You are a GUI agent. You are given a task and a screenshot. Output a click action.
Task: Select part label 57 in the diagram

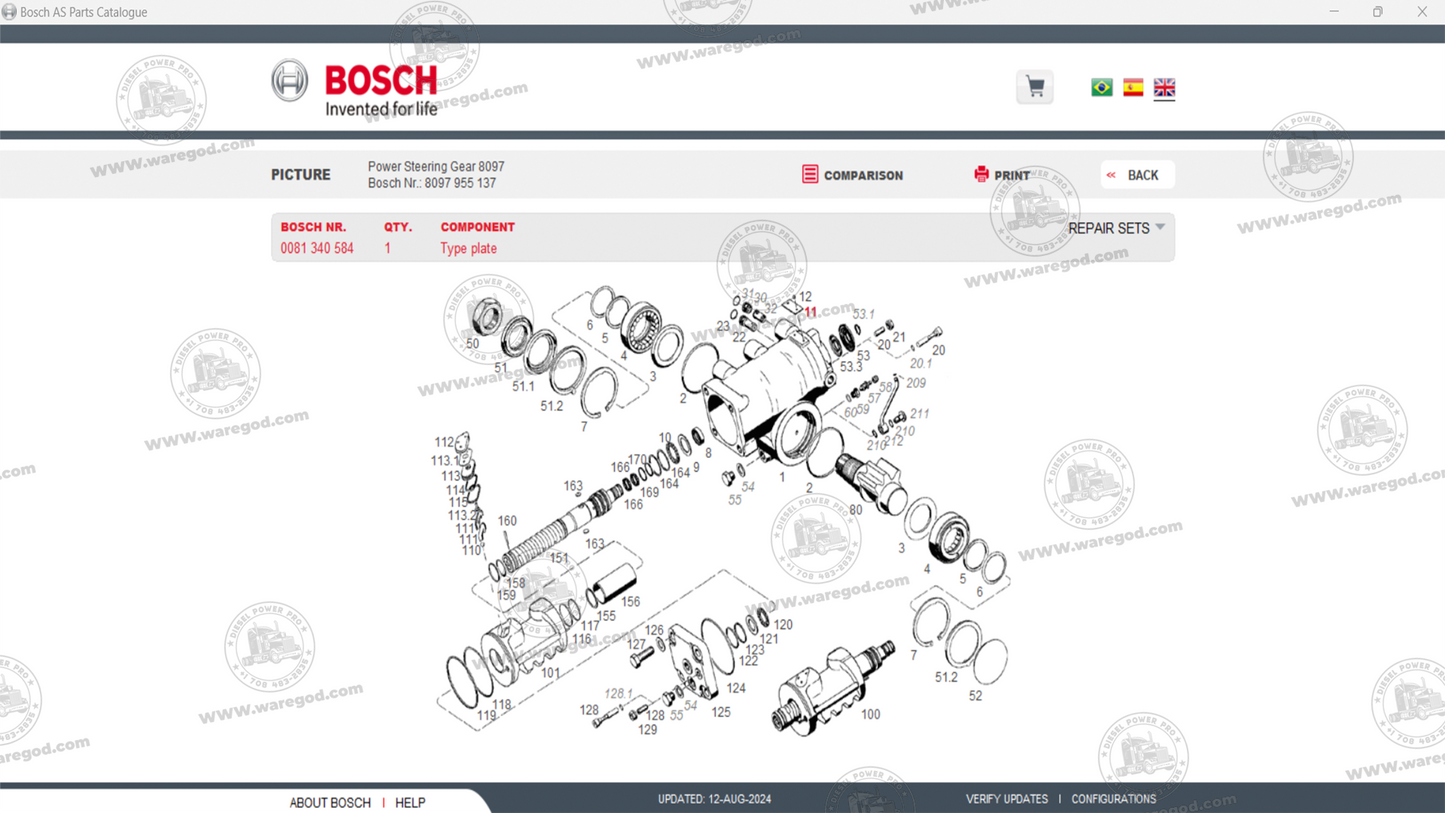(x=874, y=398)
